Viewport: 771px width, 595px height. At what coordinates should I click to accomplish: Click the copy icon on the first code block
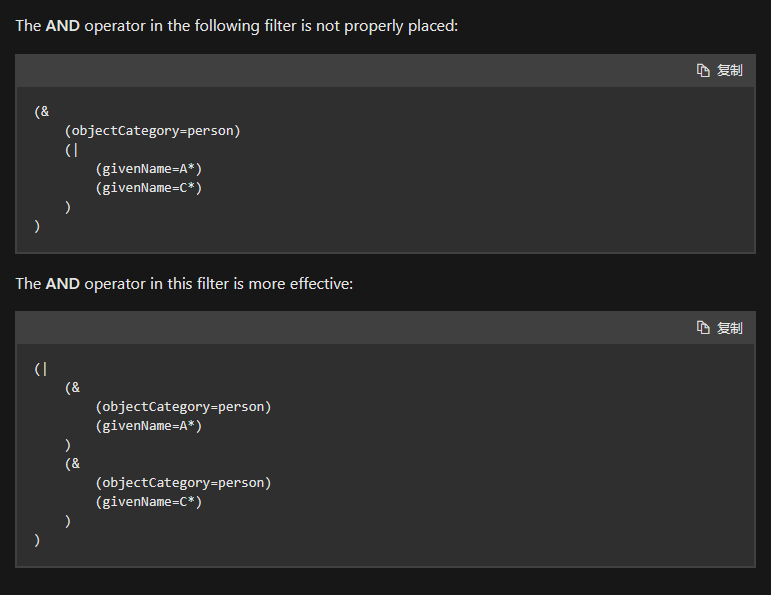click(x=703, y=70)
